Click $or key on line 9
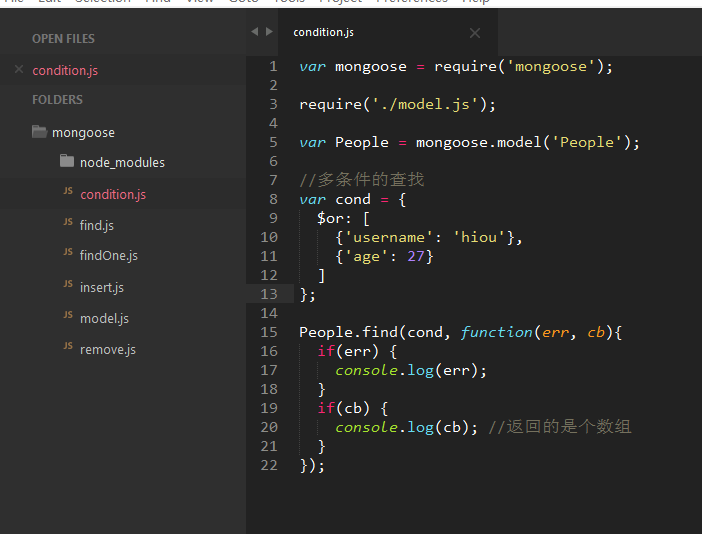This screenshot has width=702, height=534. pyautogui.click(x=330, y=218)
